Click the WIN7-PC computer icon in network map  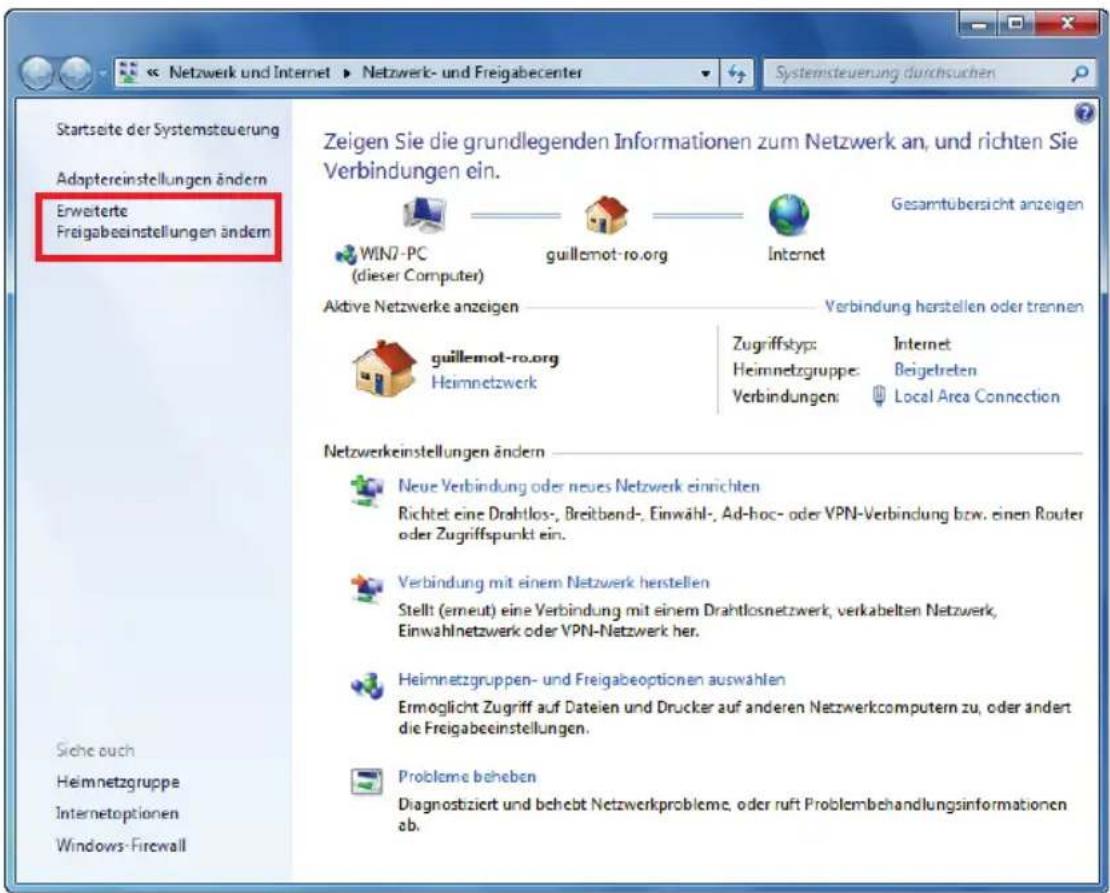tap(423, 215)
